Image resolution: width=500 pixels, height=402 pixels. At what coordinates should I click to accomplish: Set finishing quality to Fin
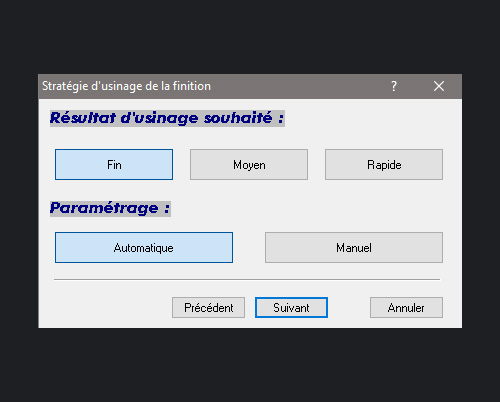point(114,165)
